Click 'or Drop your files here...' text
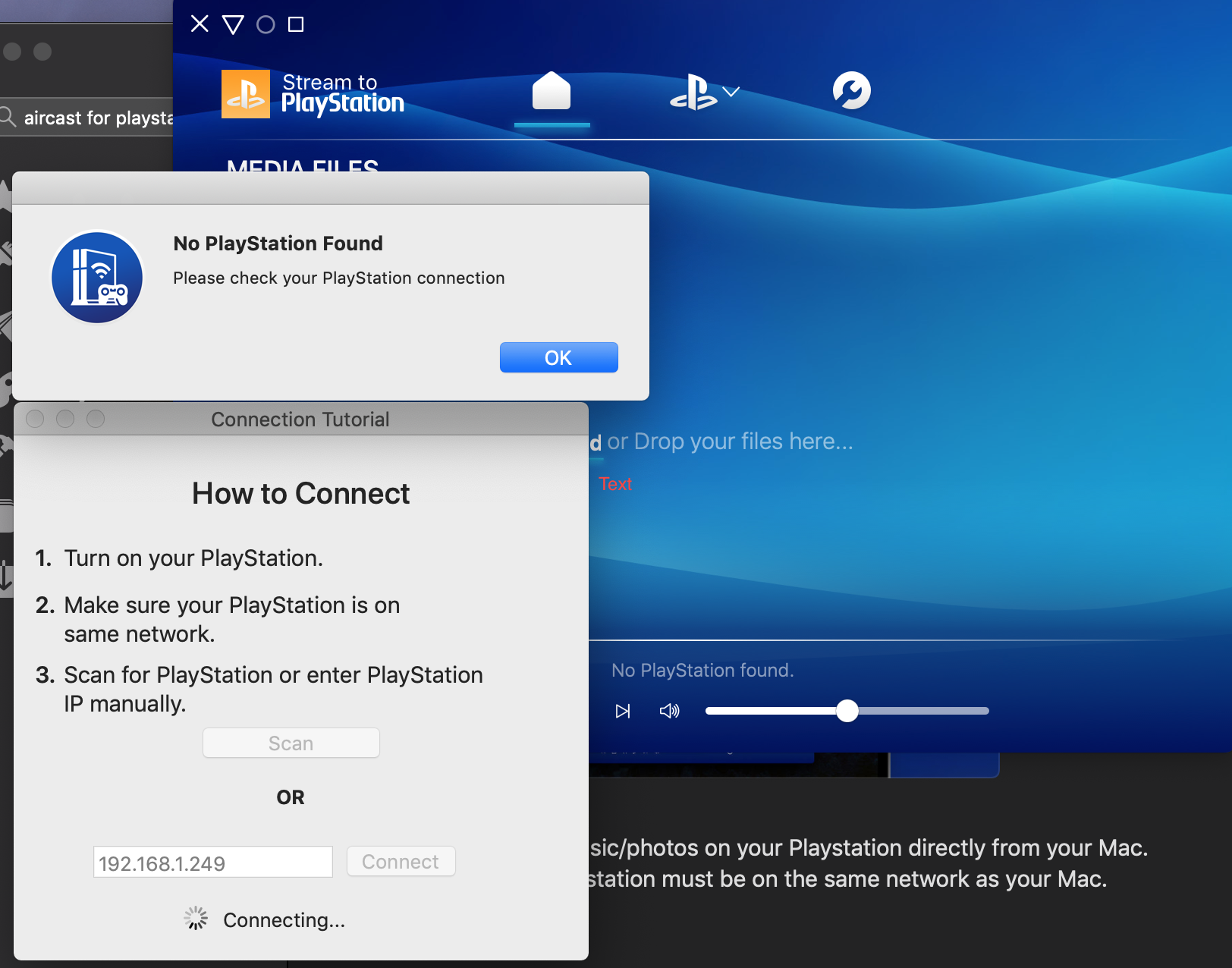The image size is (1232, 968). (x=730, y=442)
